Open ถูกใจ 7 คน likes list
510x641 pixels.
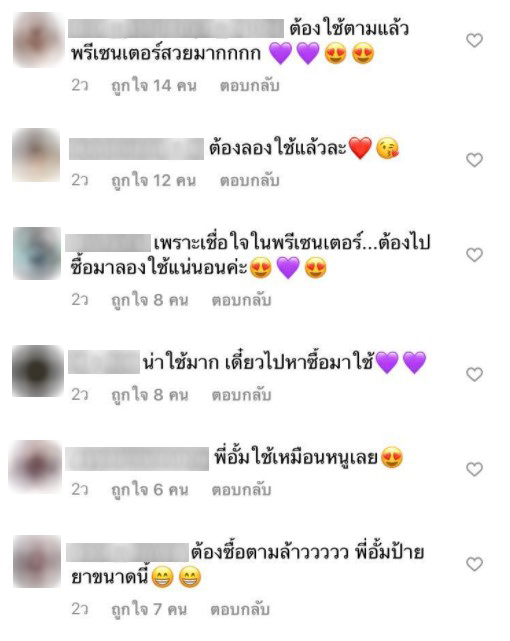click(x=149, y=610)
